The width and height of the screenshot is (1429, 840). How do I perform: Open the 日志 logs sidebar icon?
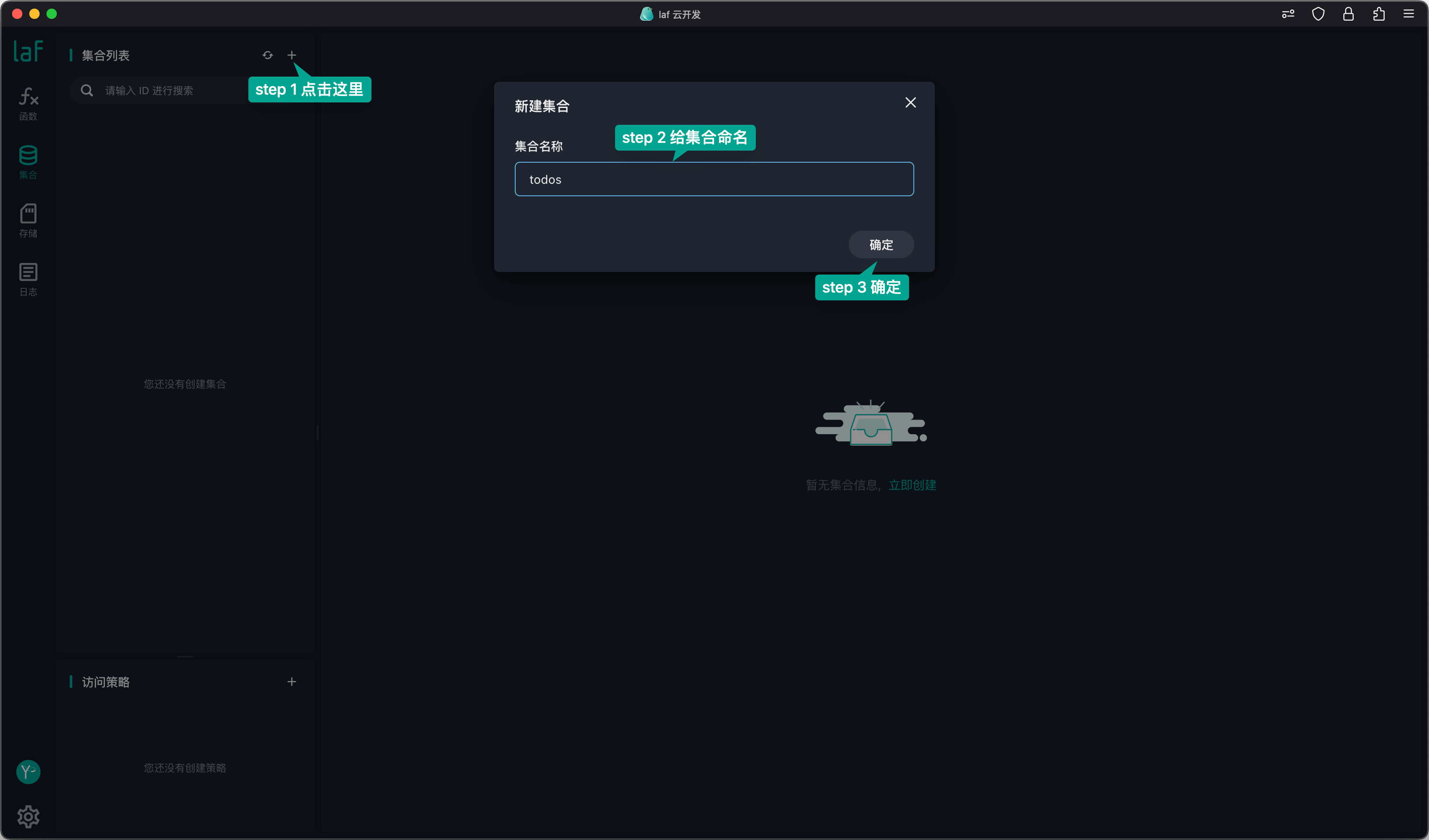click(28, 279)
